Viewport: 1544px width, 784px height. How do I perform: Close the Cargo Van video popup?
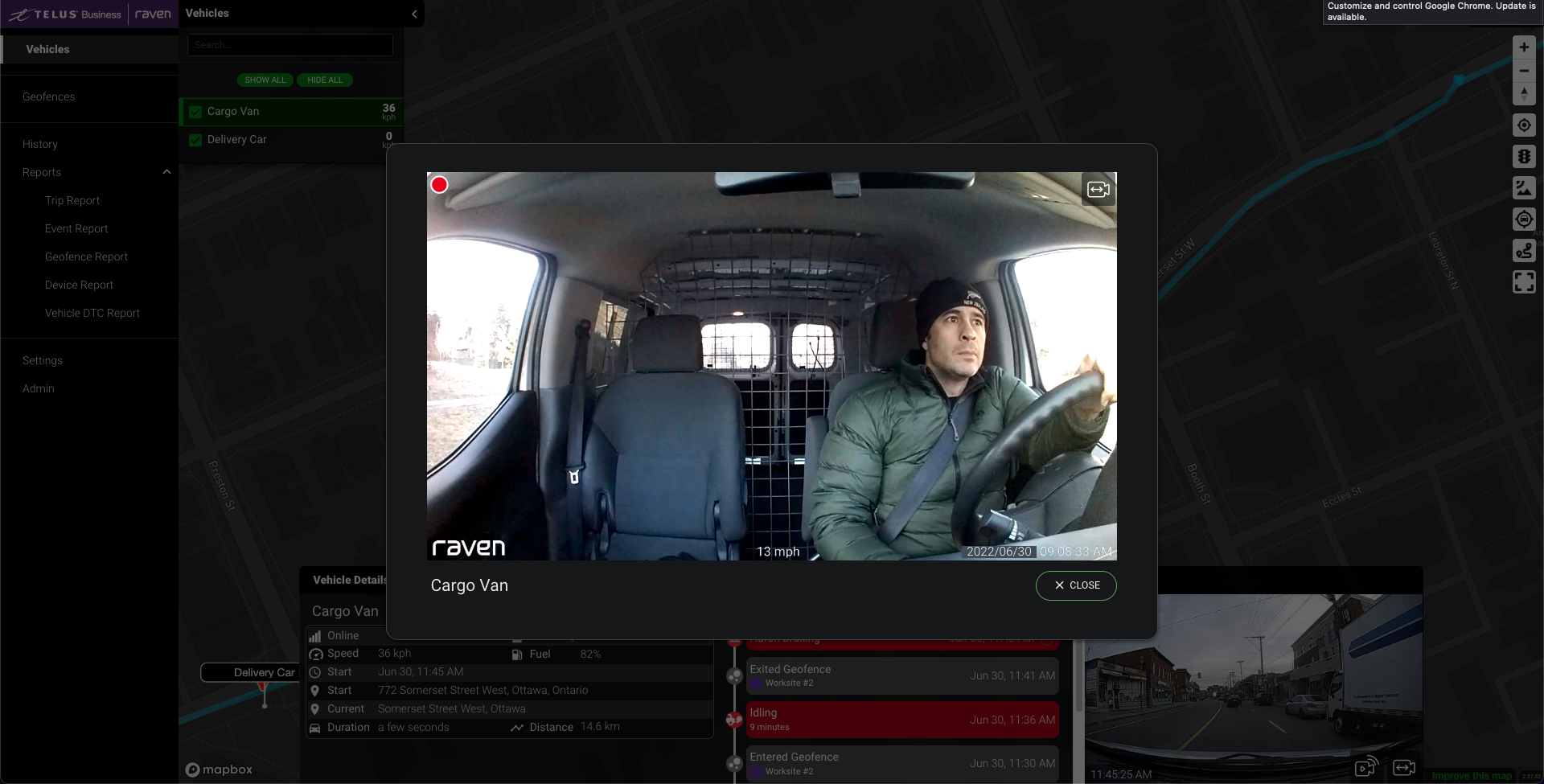pyautogui.click(x=1076, y=585)
